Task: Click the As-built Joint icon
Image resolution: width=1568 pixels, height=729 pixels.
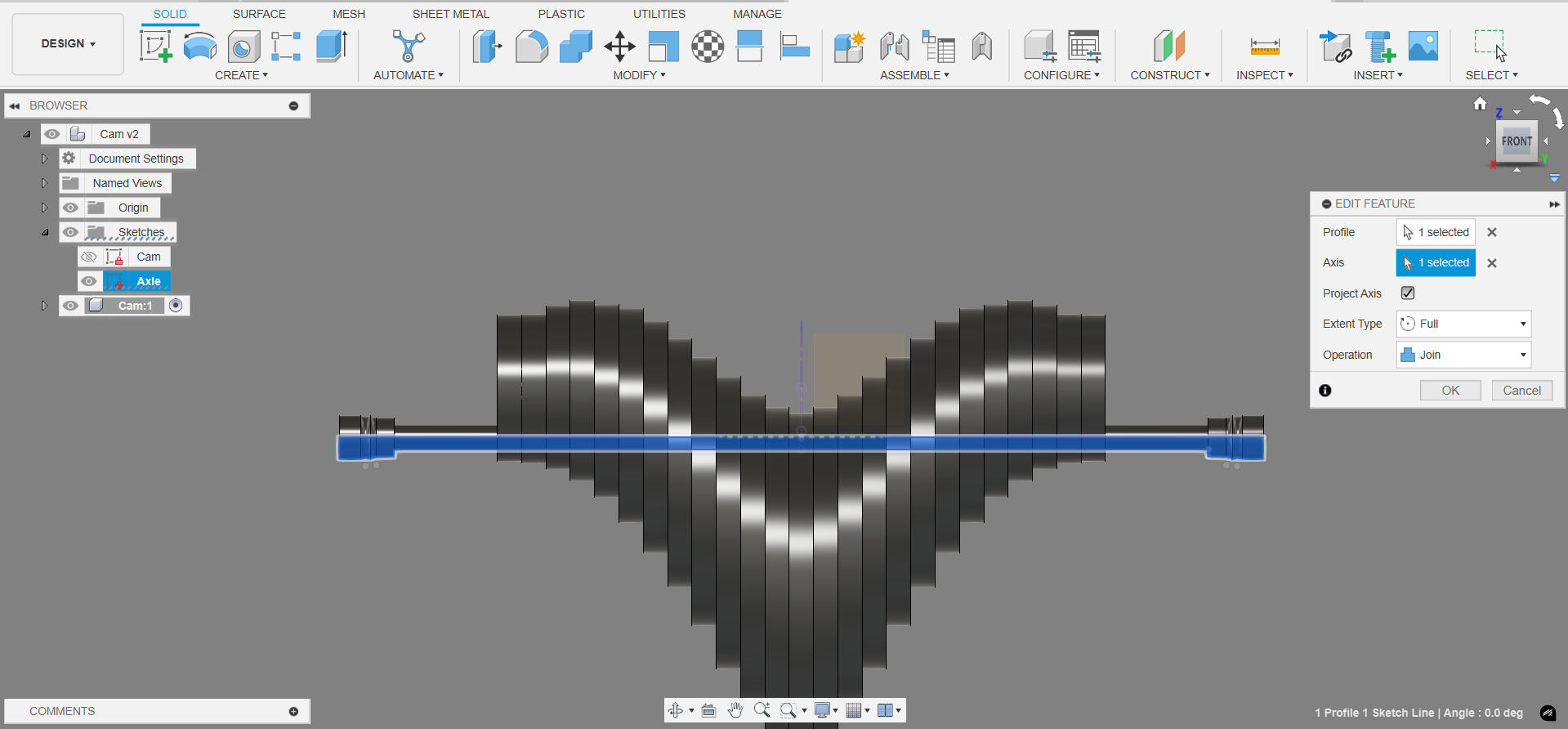Action: (982, 47)
